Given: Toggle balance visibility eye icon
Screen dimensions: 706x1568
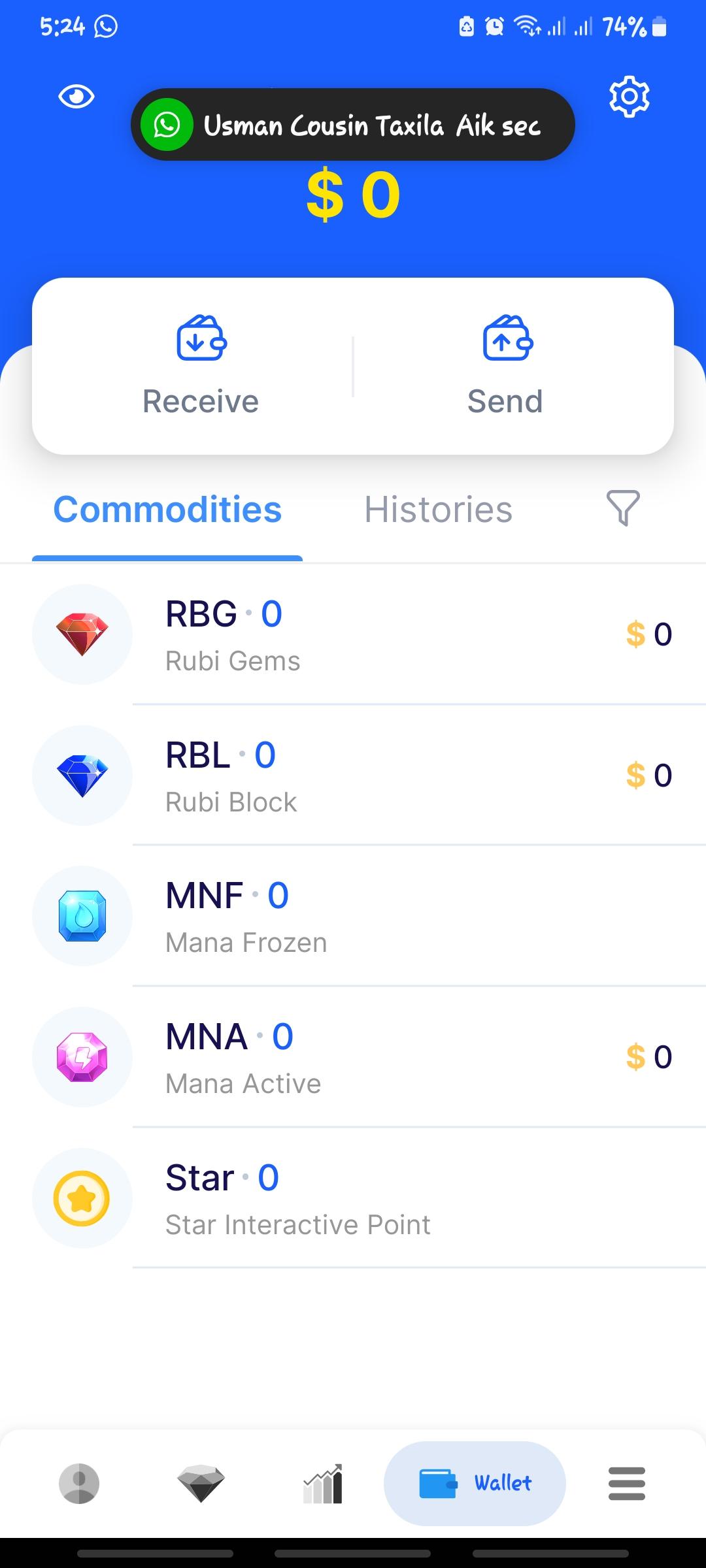Looking at the screenshot, I should click(76, 97).
